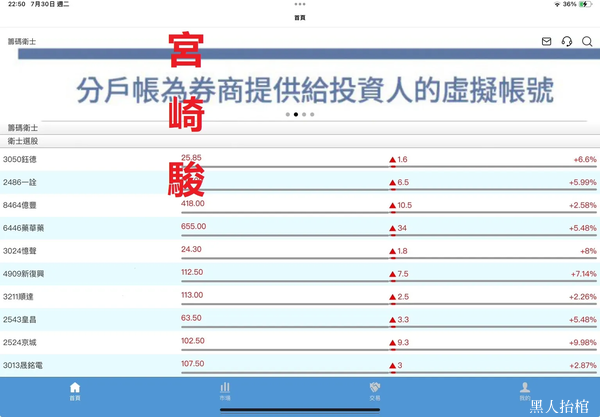600x417 pixels.
Task: Select the second banner carousel dot
Action: coord(296,115)
